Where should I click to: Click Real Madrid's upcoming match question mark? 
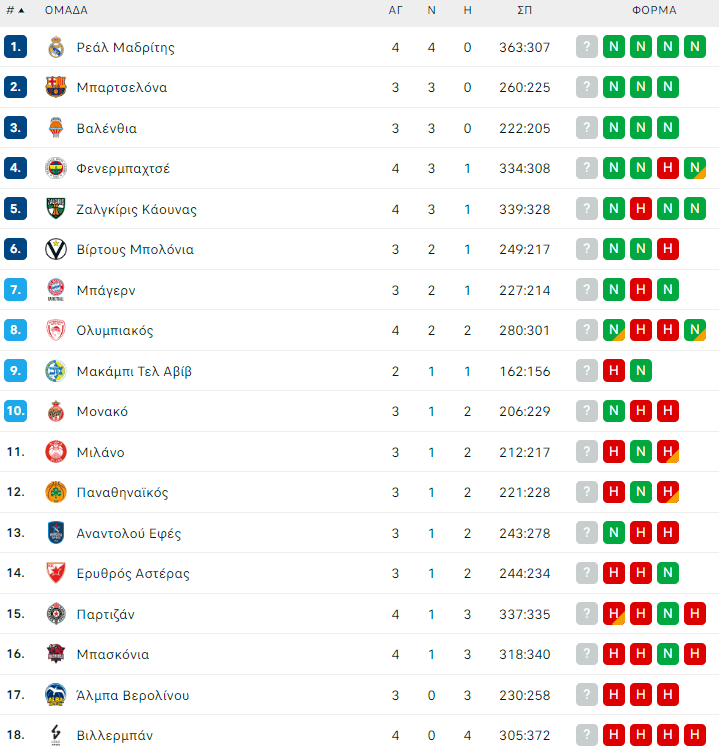(x=587, y=47)
